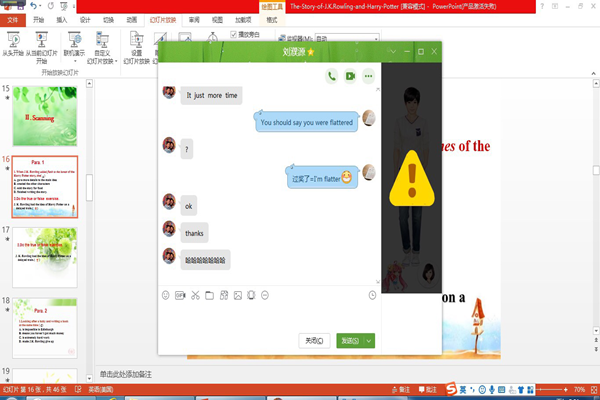Screen dimensions: 600x400
Task: Click the 'It just more time' message
Action: click(212, 95)
